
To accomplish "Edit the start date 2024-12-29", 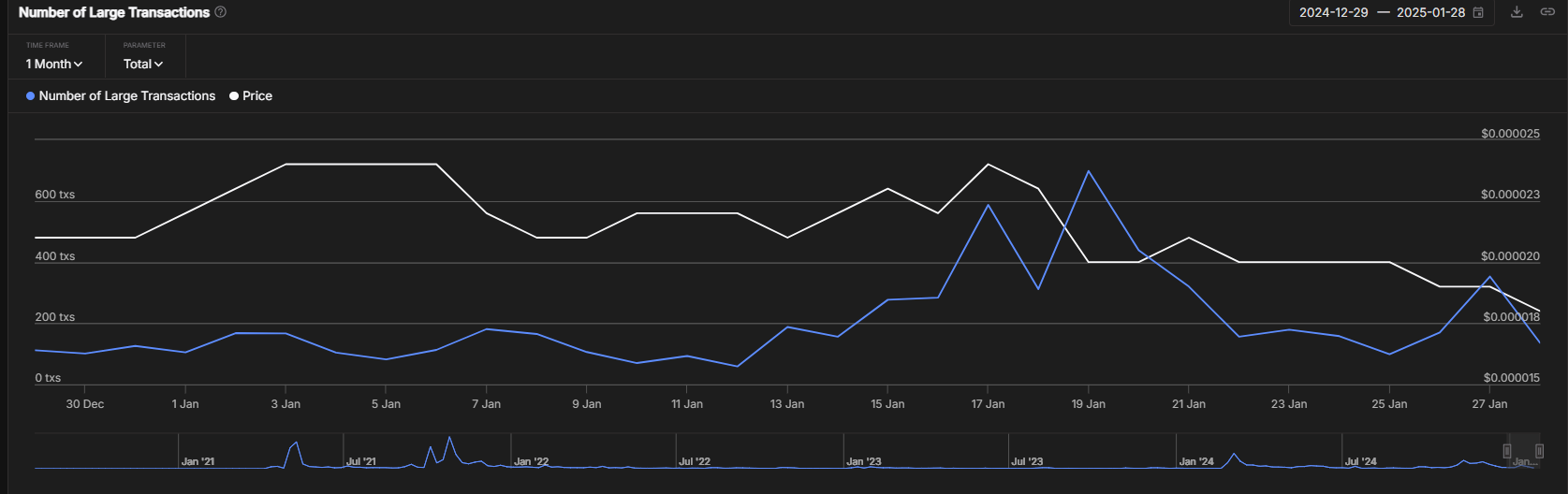I will pos(1333,12).
